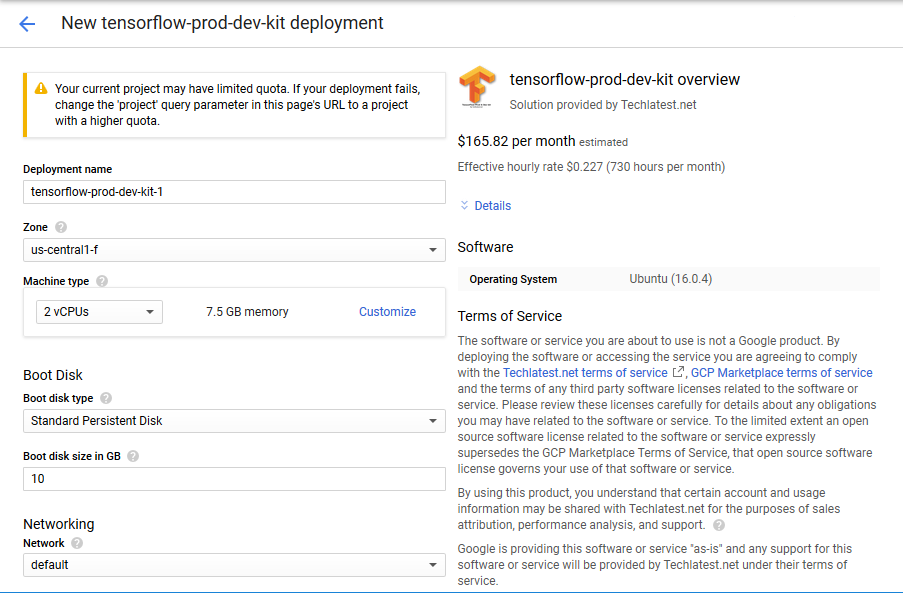Click the Customize machine type link
This screenshot has width=903, height=594.
[x=388, y=312]
